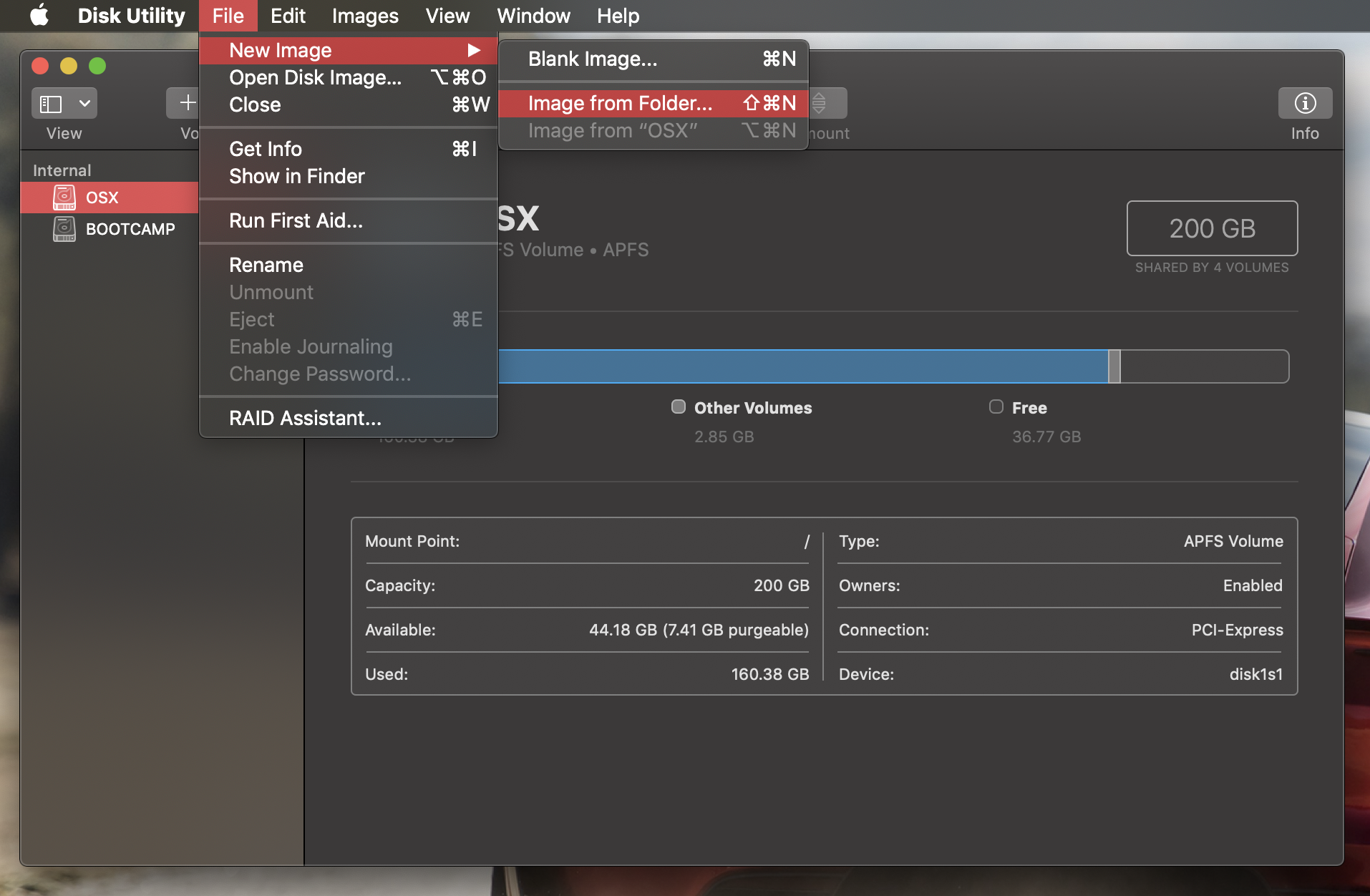Viewport: 1370px width, 896px height.
Task: Click the Internal sidebar header
Action: click(62, 170)
